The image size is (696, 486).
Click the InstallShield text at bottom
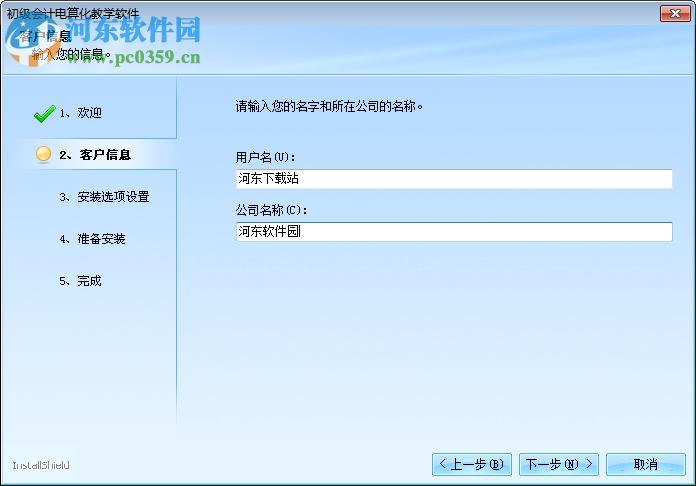(41, 465)
